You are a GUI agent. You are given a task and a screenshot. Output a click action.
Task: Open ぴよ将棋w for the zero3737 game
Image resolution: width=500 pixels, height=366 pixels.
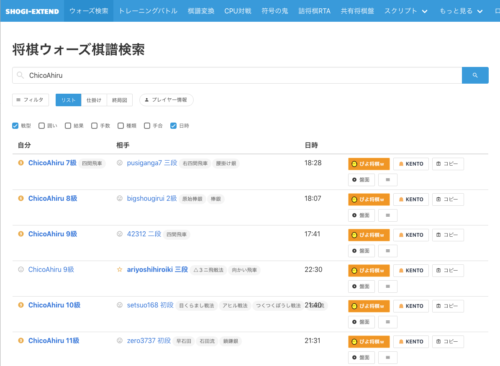[x=369, y=342]
